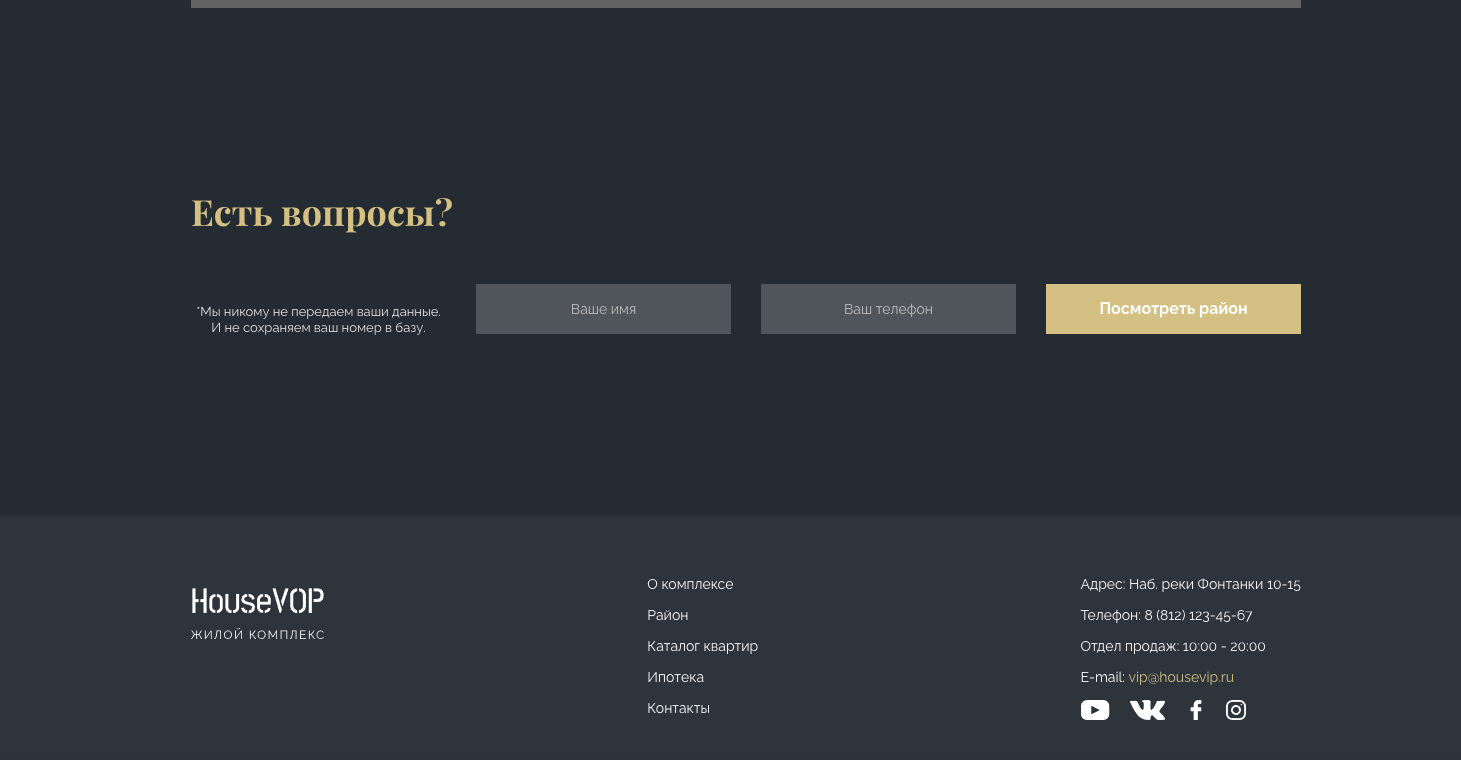Image resolution: width=1461 pixels, height=760 pixels.
Task: Open the VK social icon
Action: coord(1148,710)
